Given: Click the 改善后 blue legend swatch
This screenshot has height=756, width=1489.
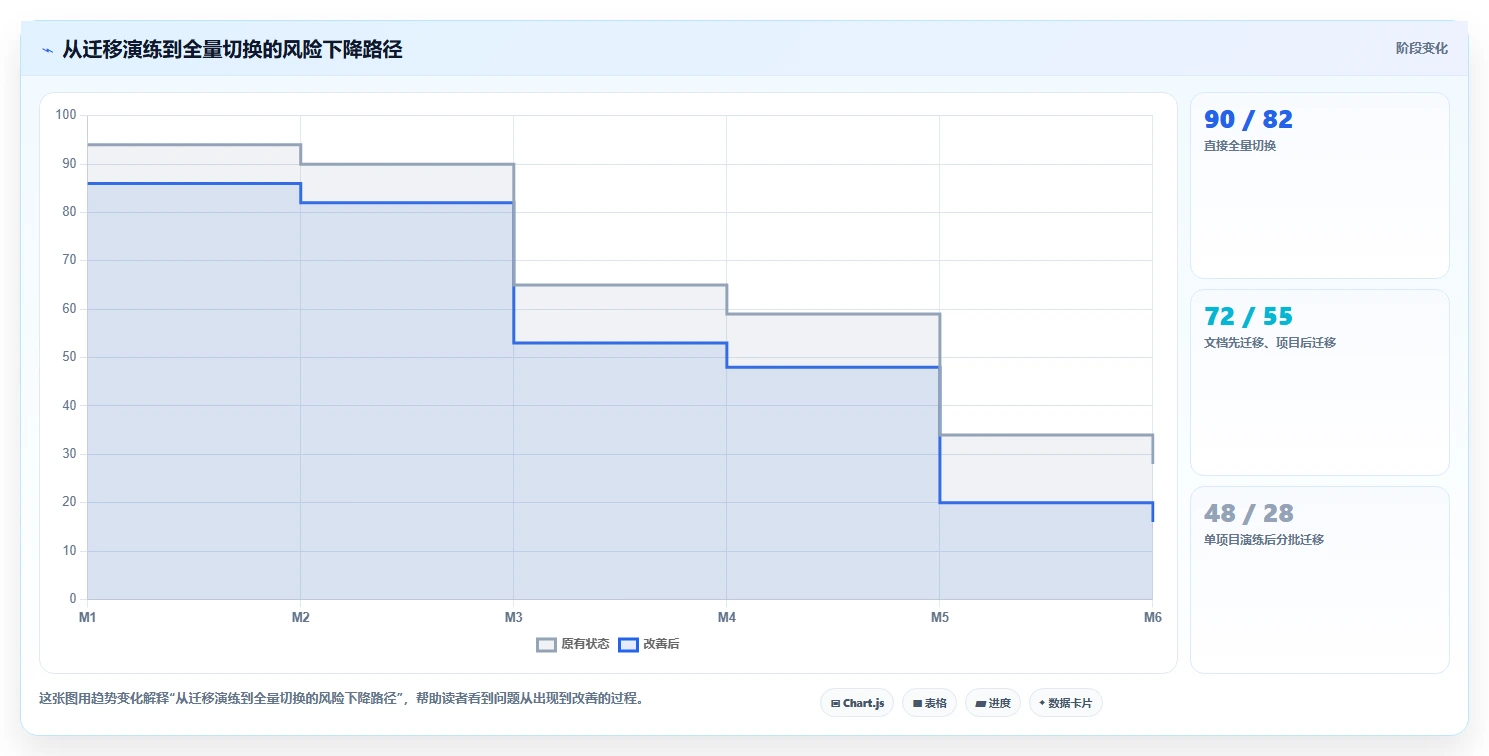Looking at the screenshot, I should coord(628,644).
